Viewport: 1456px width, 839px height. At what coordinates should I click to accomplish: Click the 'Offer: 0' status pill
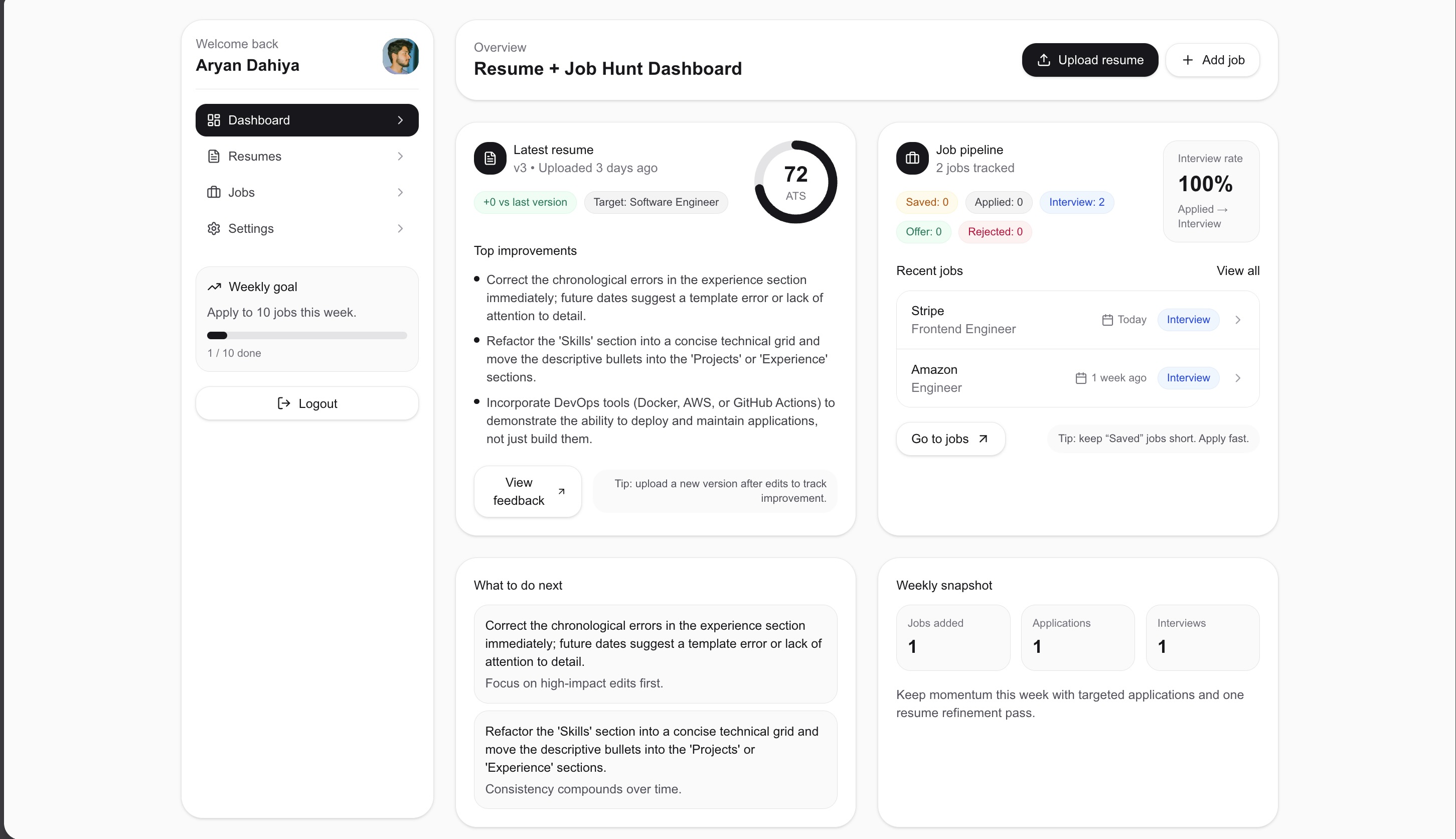pos(923,232)
